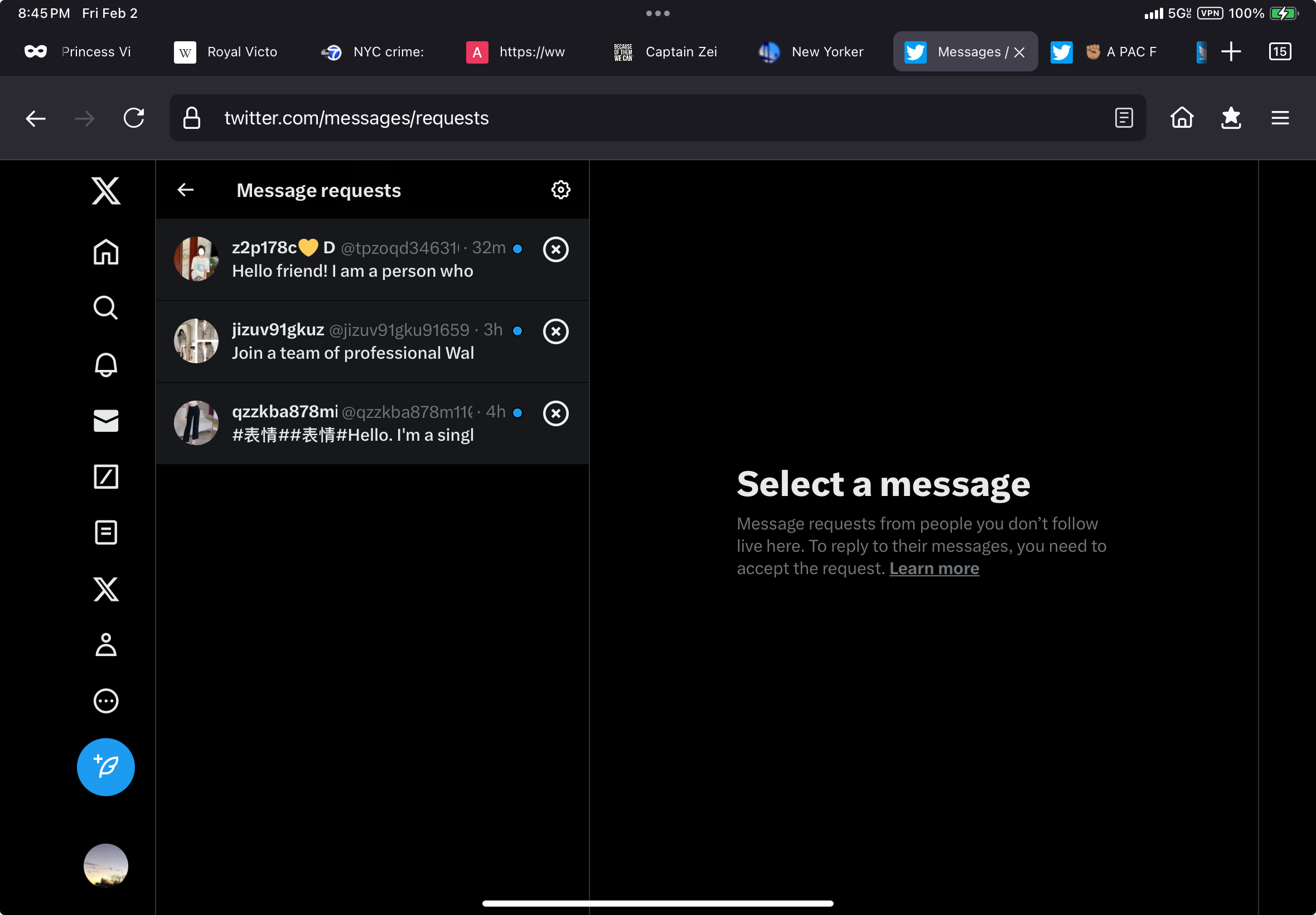The height and width of the screenshot is (915, 1316).
Task: Go back from Message requests
Action: (x=186, y=190)
